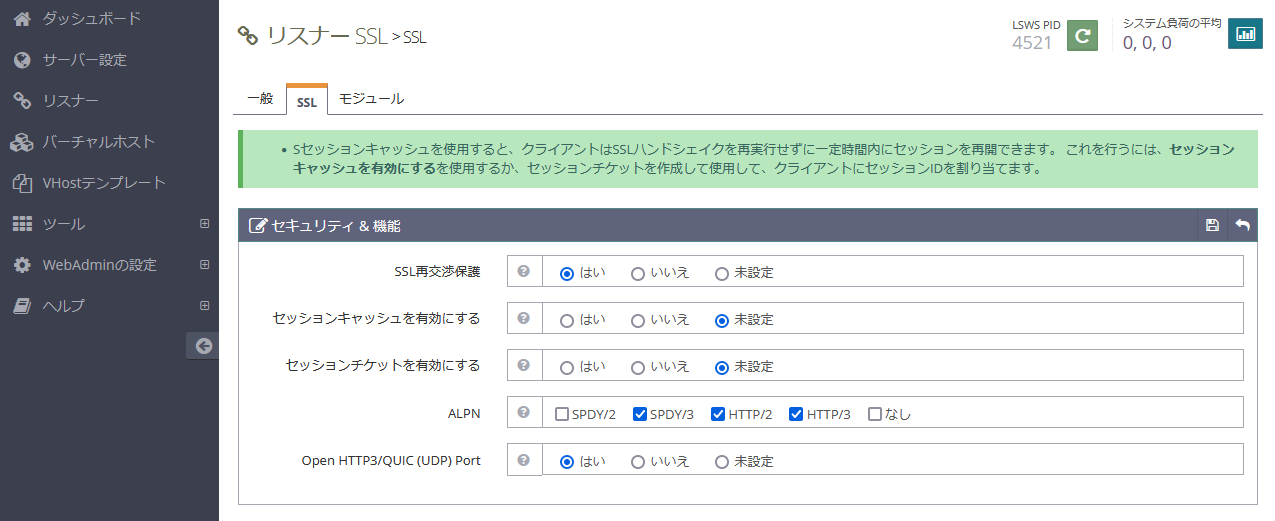Click the ALPN field label
Viewport: 1275px width, 521px height.
464,413
